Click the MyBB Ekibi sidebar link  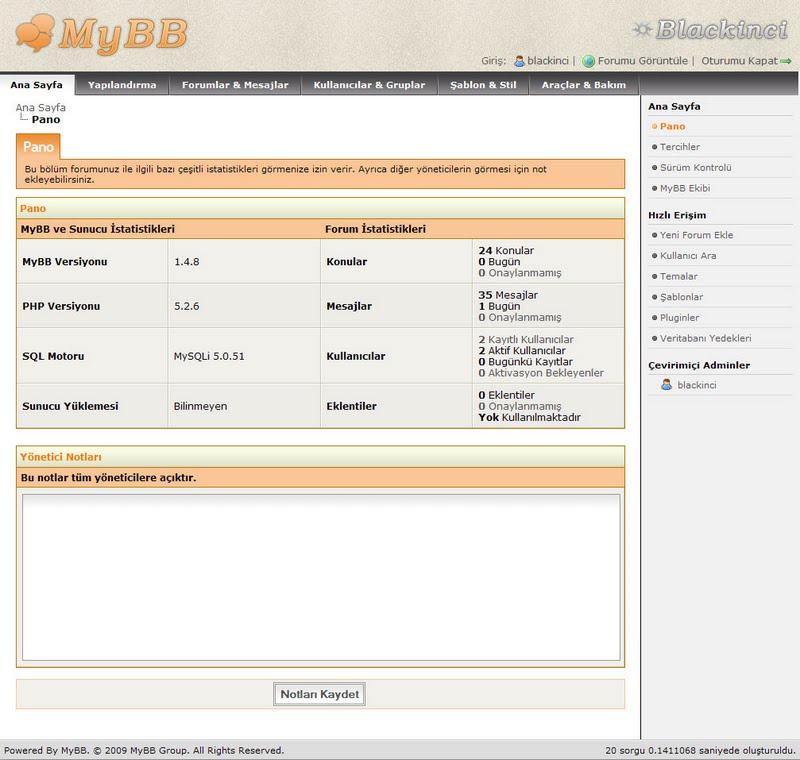(x=685, y=188)
